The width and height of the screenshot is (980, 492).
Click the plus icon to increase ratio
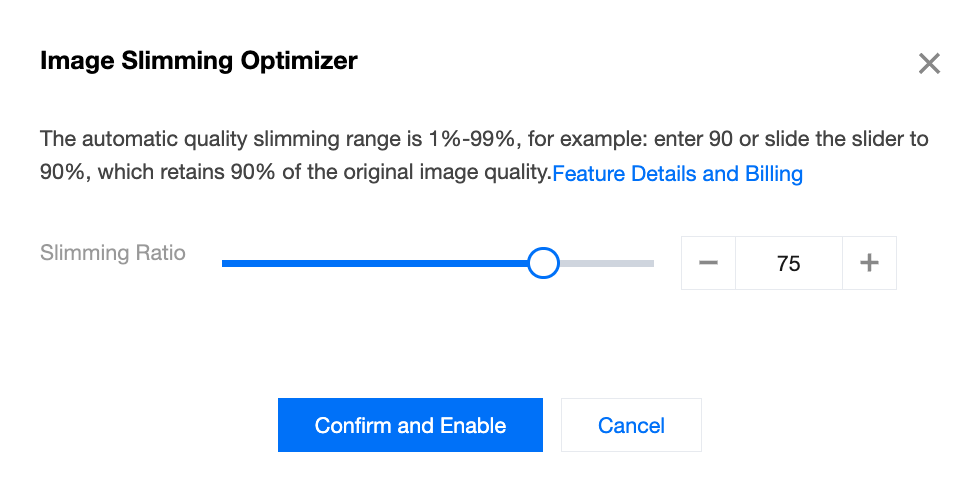[x=870, y=263]
